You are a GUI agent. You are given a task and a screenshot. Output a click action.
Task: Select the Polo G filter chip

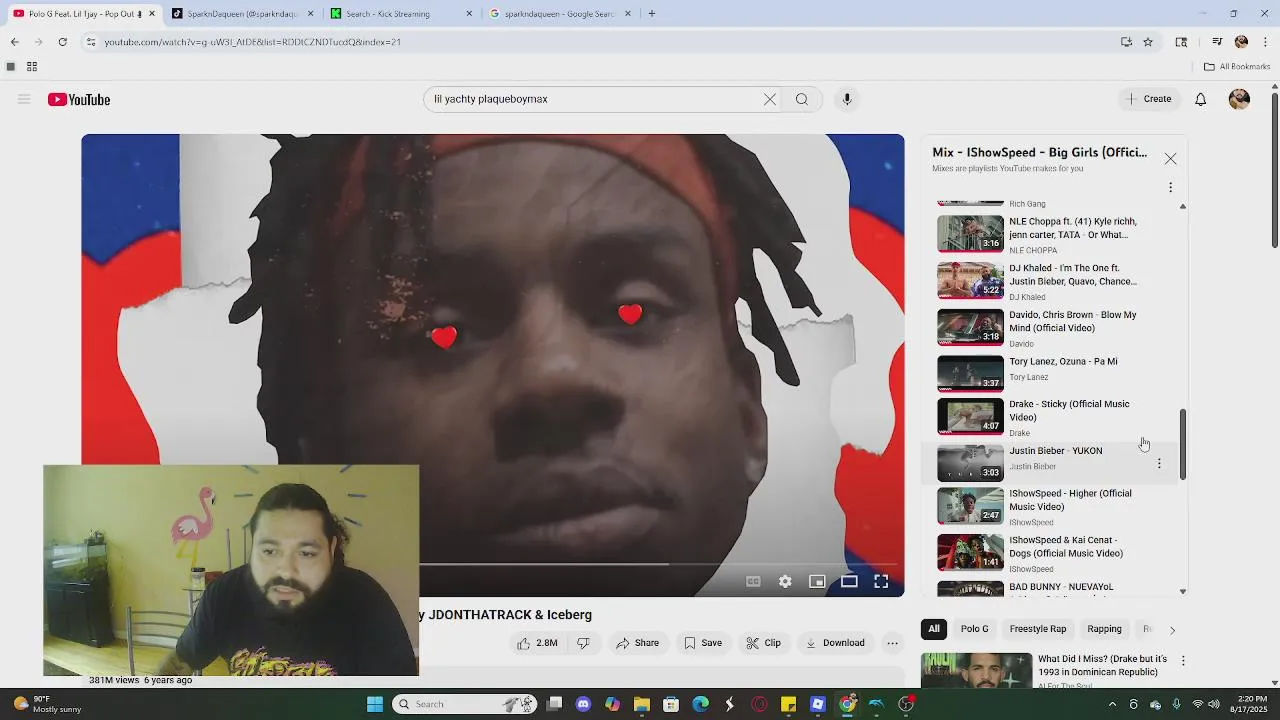(974, 629)
